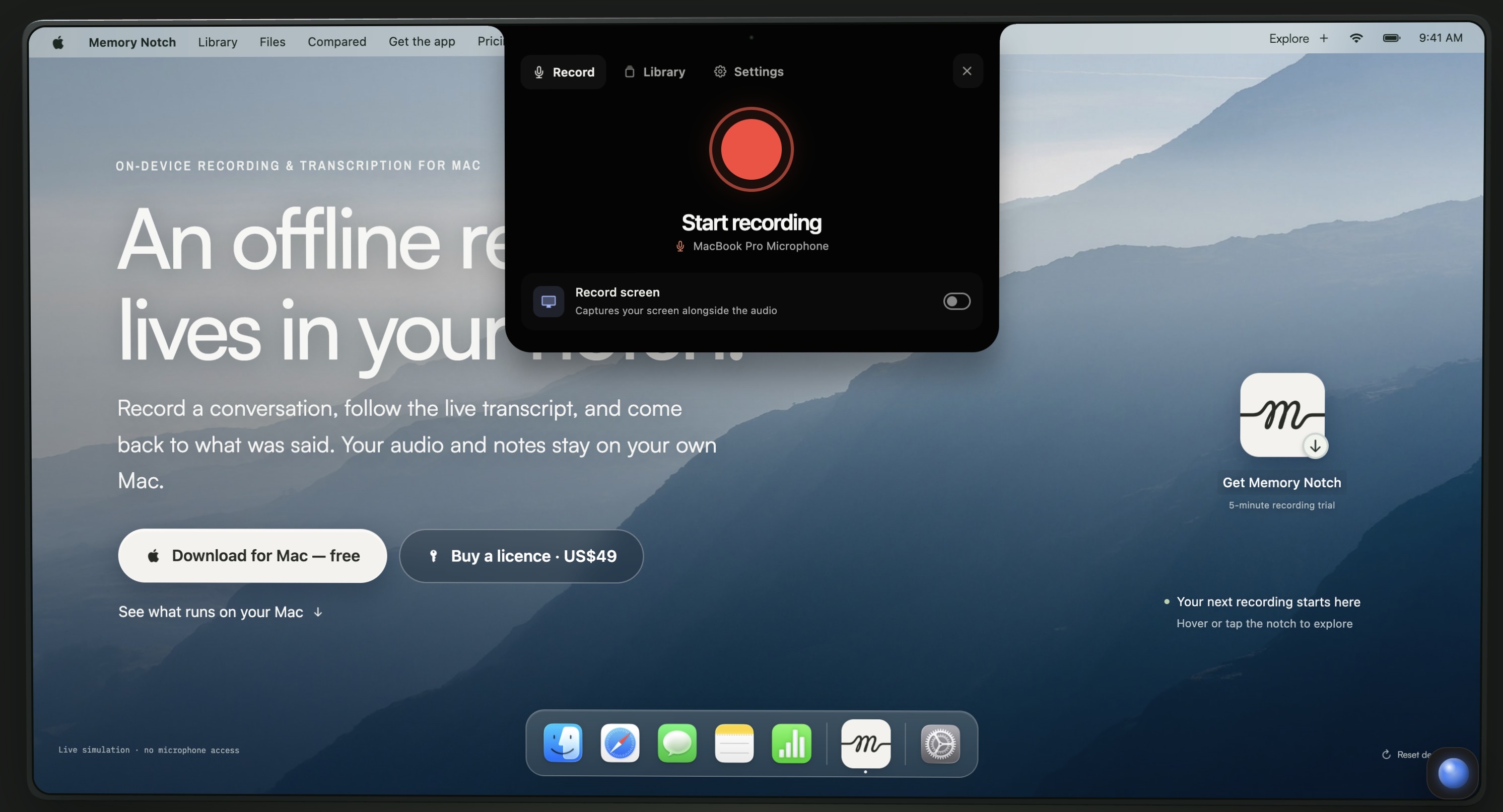The height and width of the screenshot is (812, 1503).
Task: Click the Get Memory Notch label
Action: [x=1281, y=482]
